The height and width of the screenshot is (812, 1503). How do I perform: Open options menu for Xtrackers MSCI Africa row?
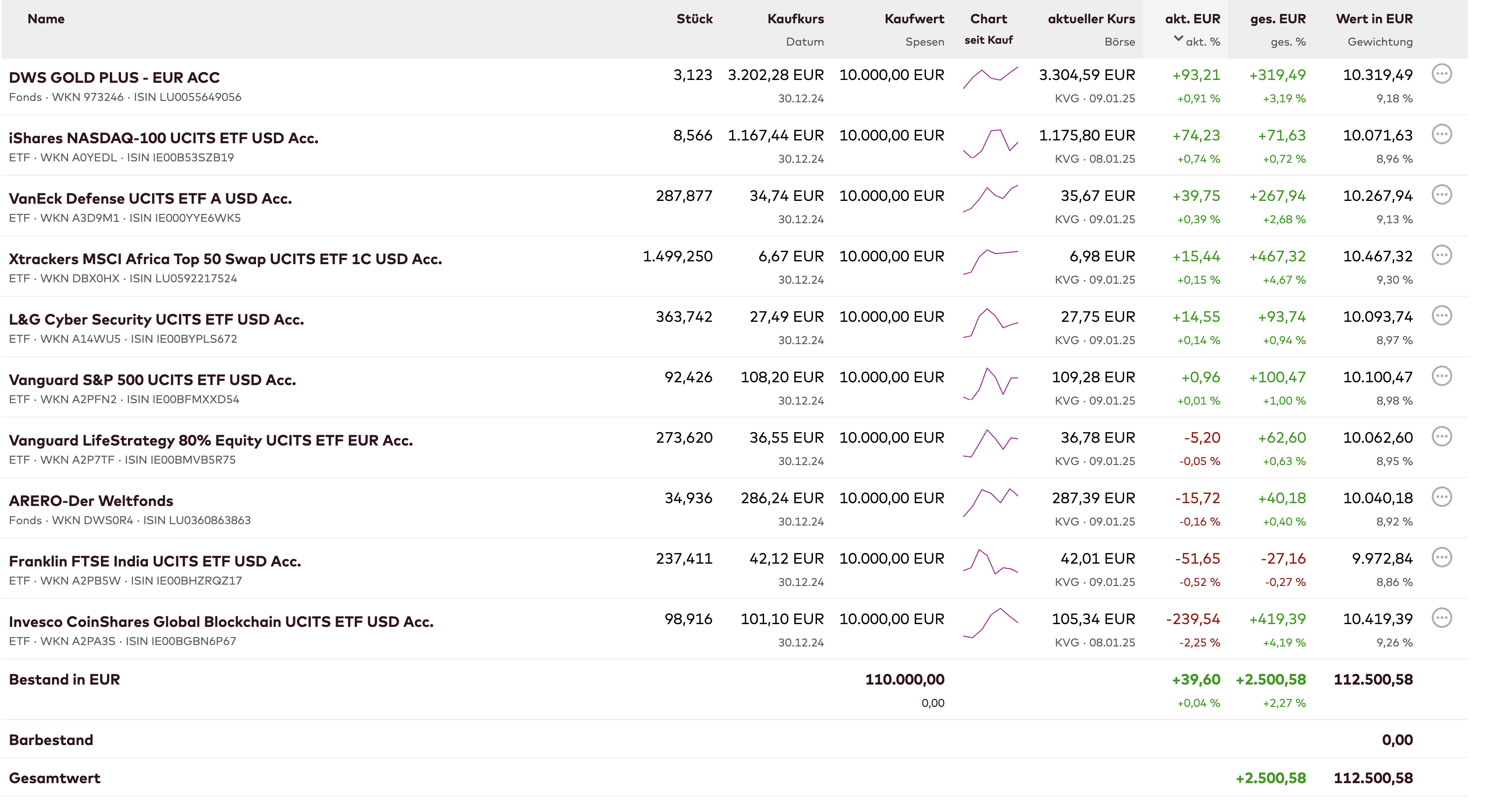coord(1441,255)
